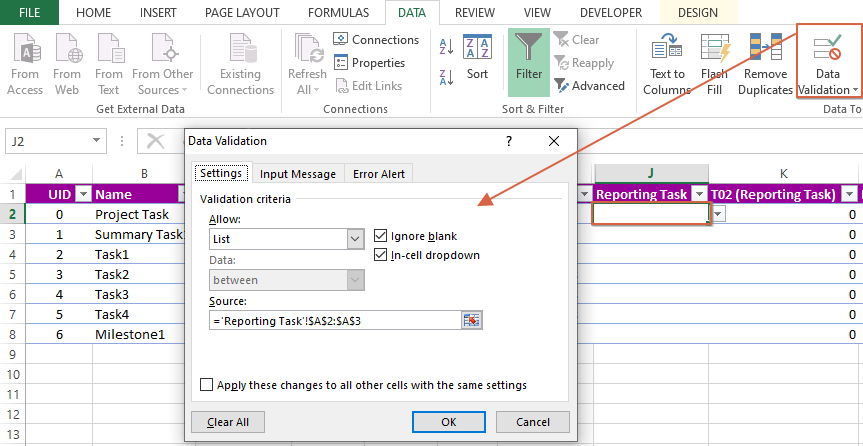Enable Apply these changes to all cells
863x446 pixels.
pyautogui.click(x=207, y=385)
